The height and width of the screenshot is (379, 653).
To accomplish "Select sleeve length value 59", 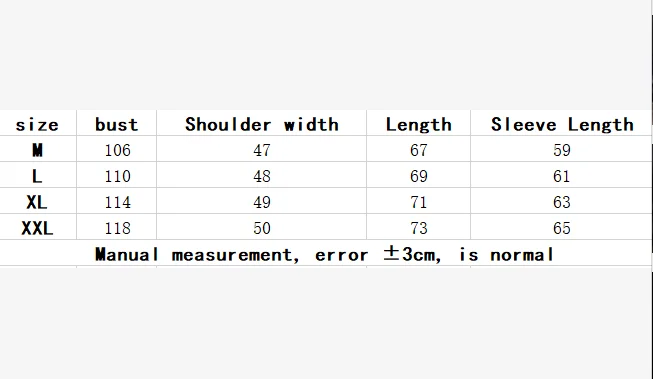I will (562, 150).
